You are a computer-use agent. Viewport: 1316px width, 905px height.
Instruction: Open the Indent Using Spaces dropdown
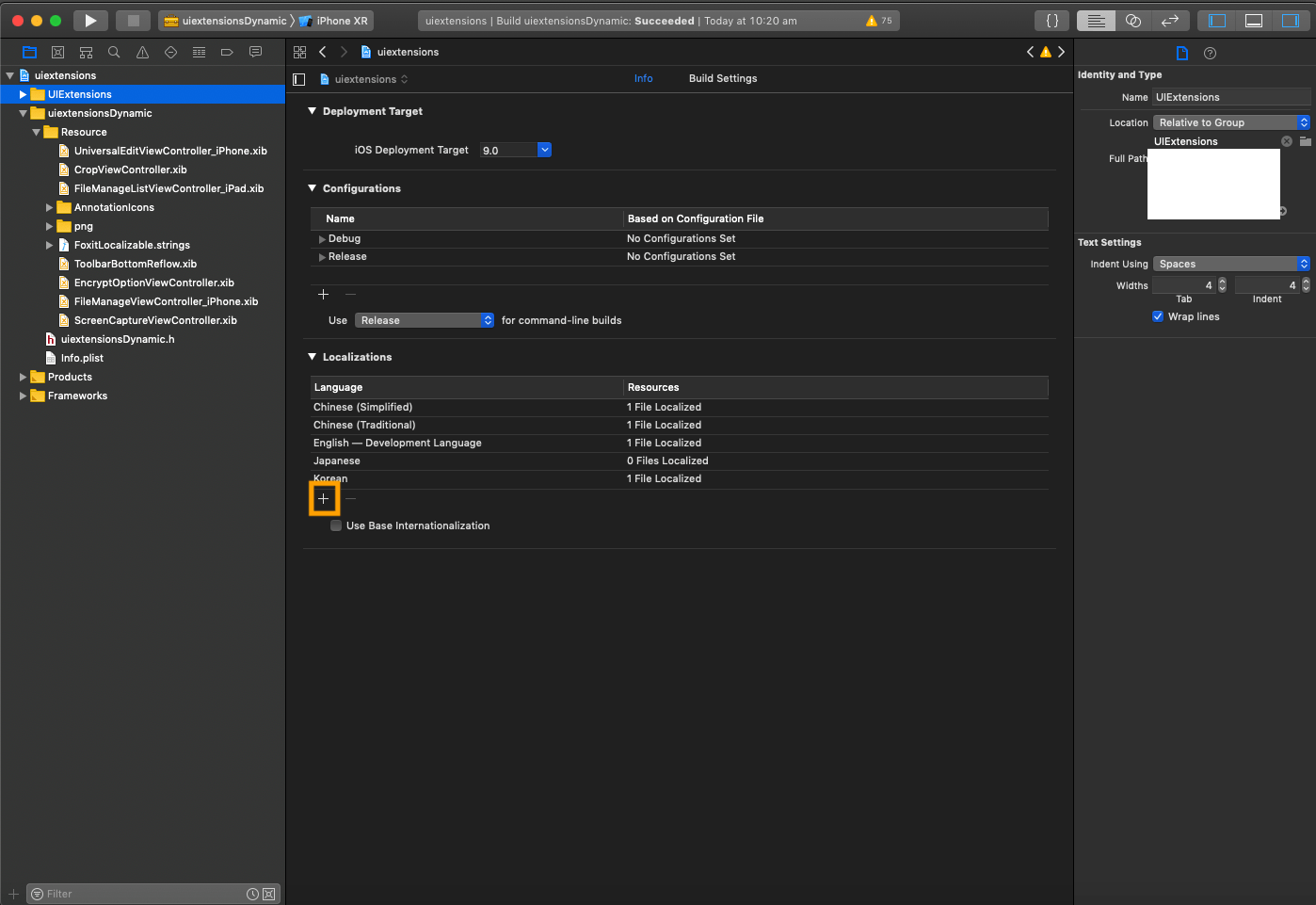[1231, 265]
